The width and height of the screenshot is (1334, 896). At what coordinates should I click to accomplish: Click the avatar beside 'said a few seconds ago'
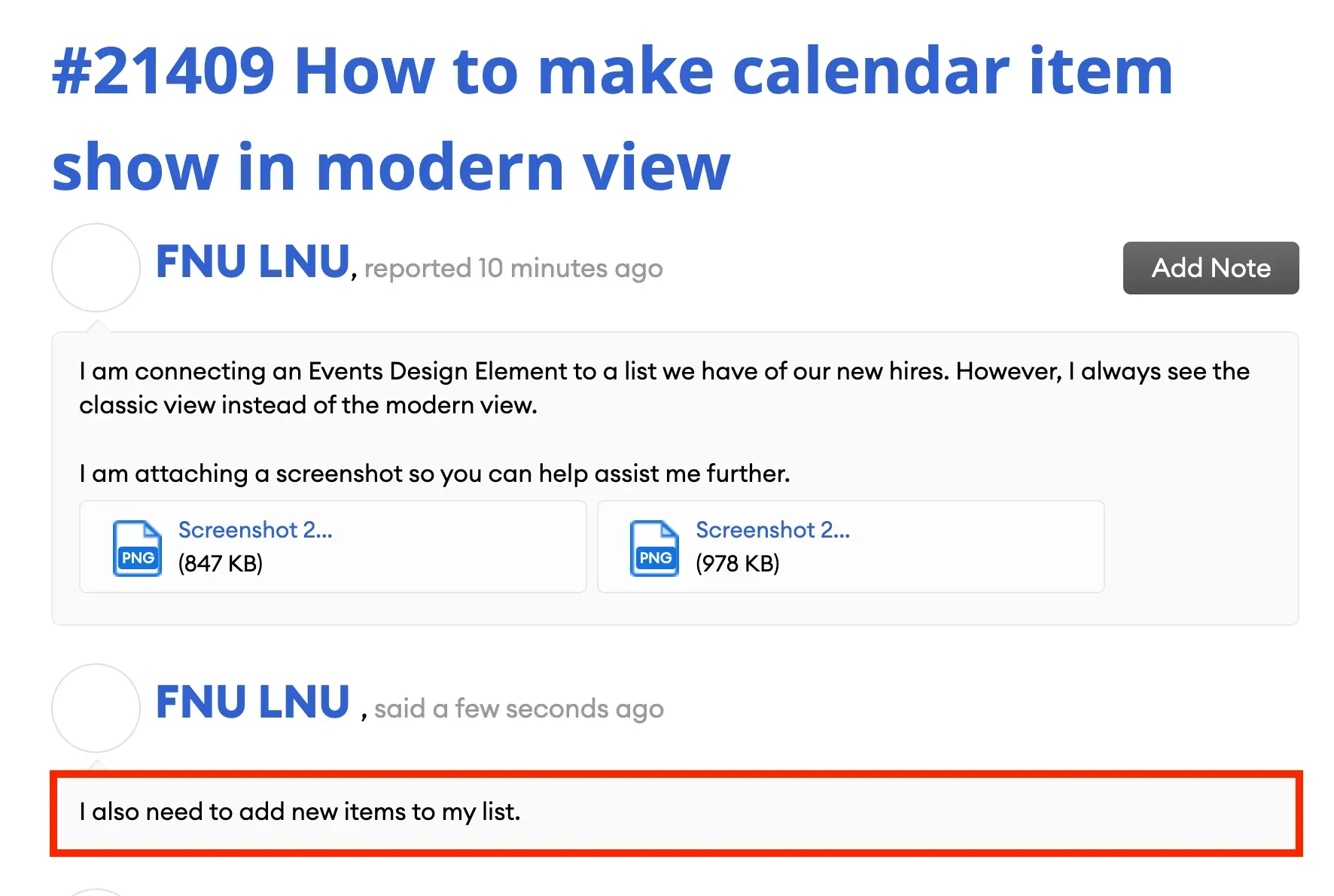[96, 708]
